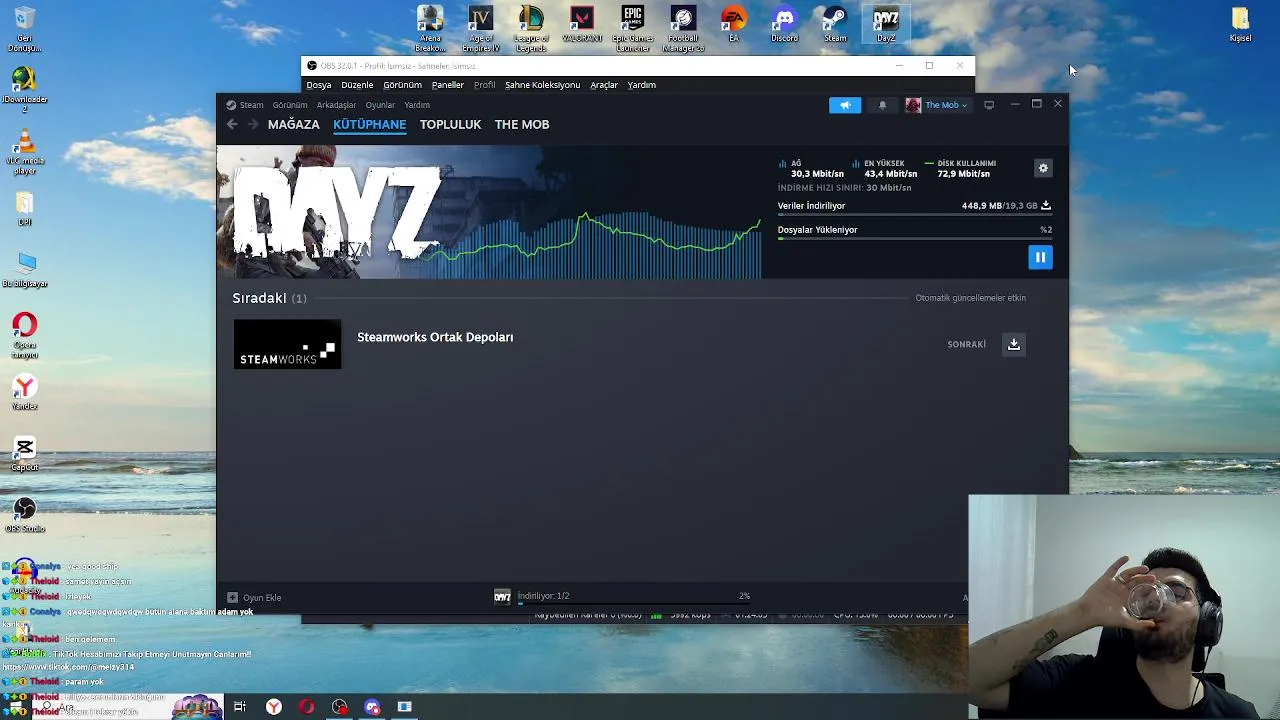Go forward with Steam's right arrow
Image resolution: width=1280 pixels, height=720 pixels.
click(x=253, y=124)
